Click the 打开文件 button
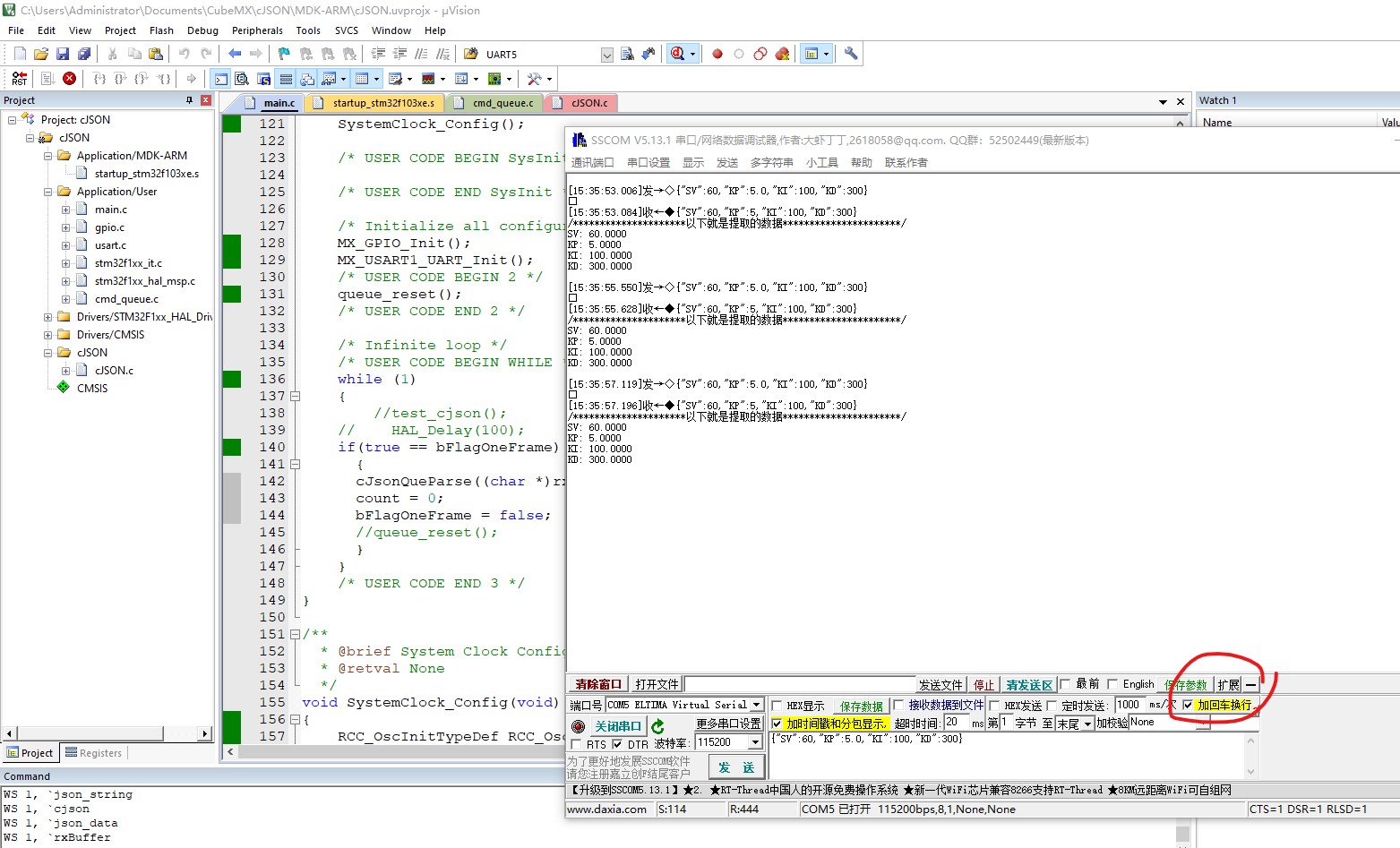This screenshot has height=848, width=1400. coord(657,684)
